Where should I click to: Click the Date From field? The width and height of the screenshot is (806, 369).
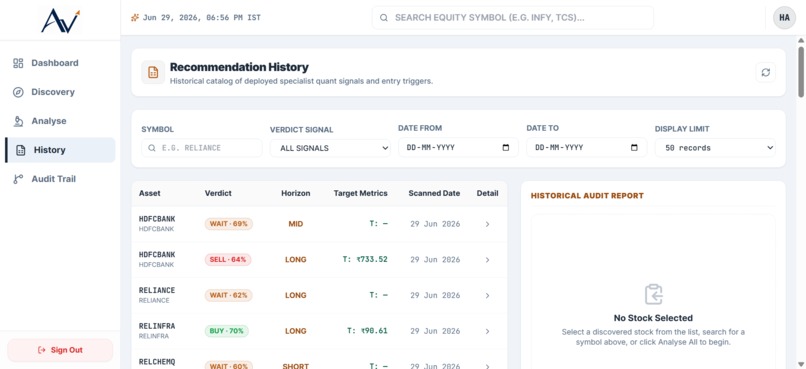point(458,147)
